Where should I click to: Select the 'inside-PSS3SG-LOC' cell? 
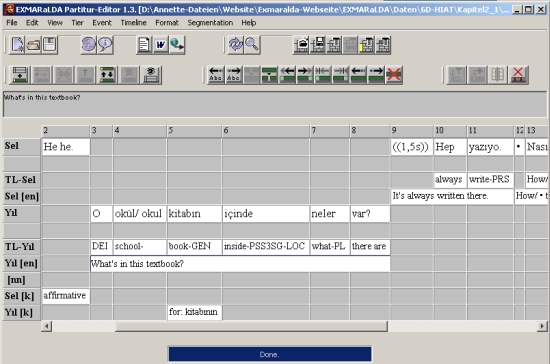(x=266, y=247)
